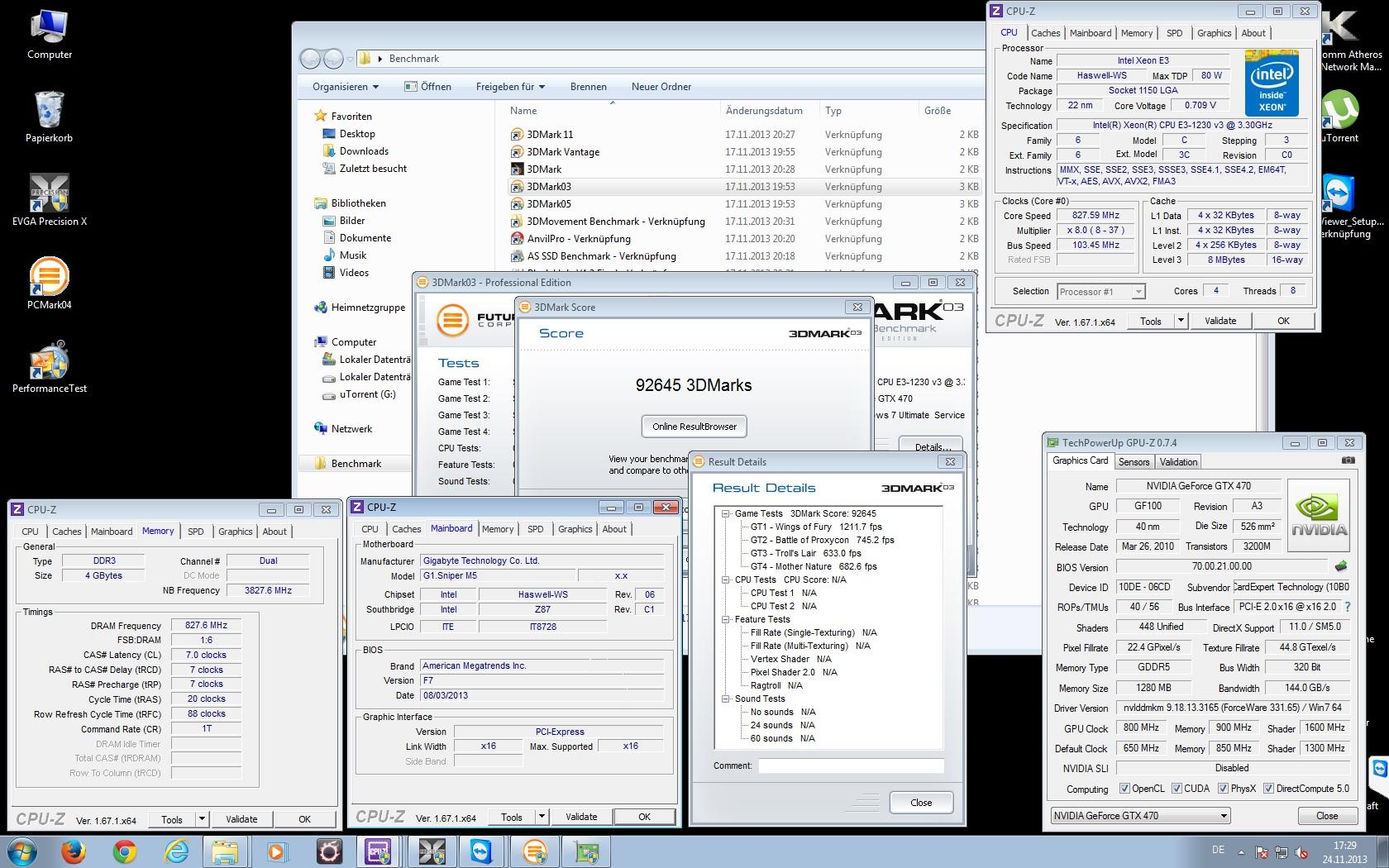Click the NVIDIA logo in GPU-Z
This screenshot has height=868, width=1389.
coord(1319,516)
